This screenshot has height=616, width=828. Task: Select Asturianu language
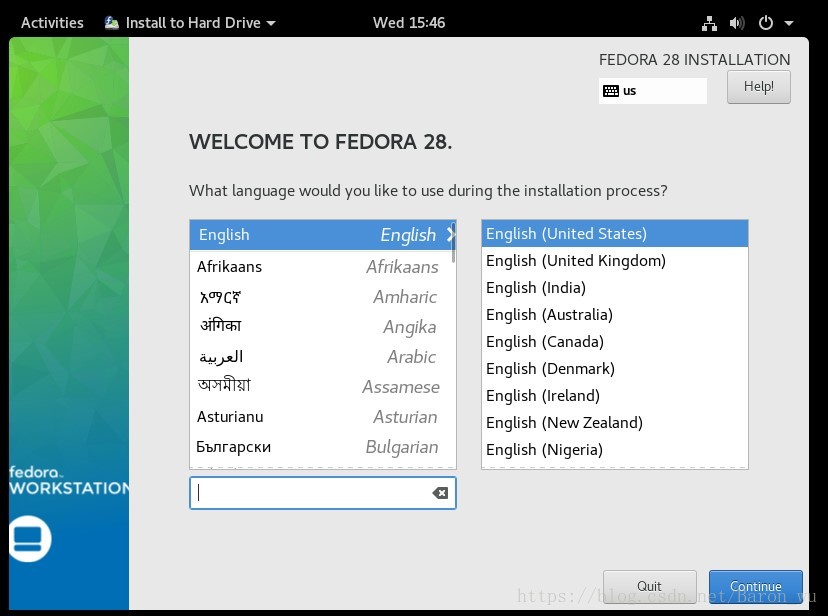[321, 417]
